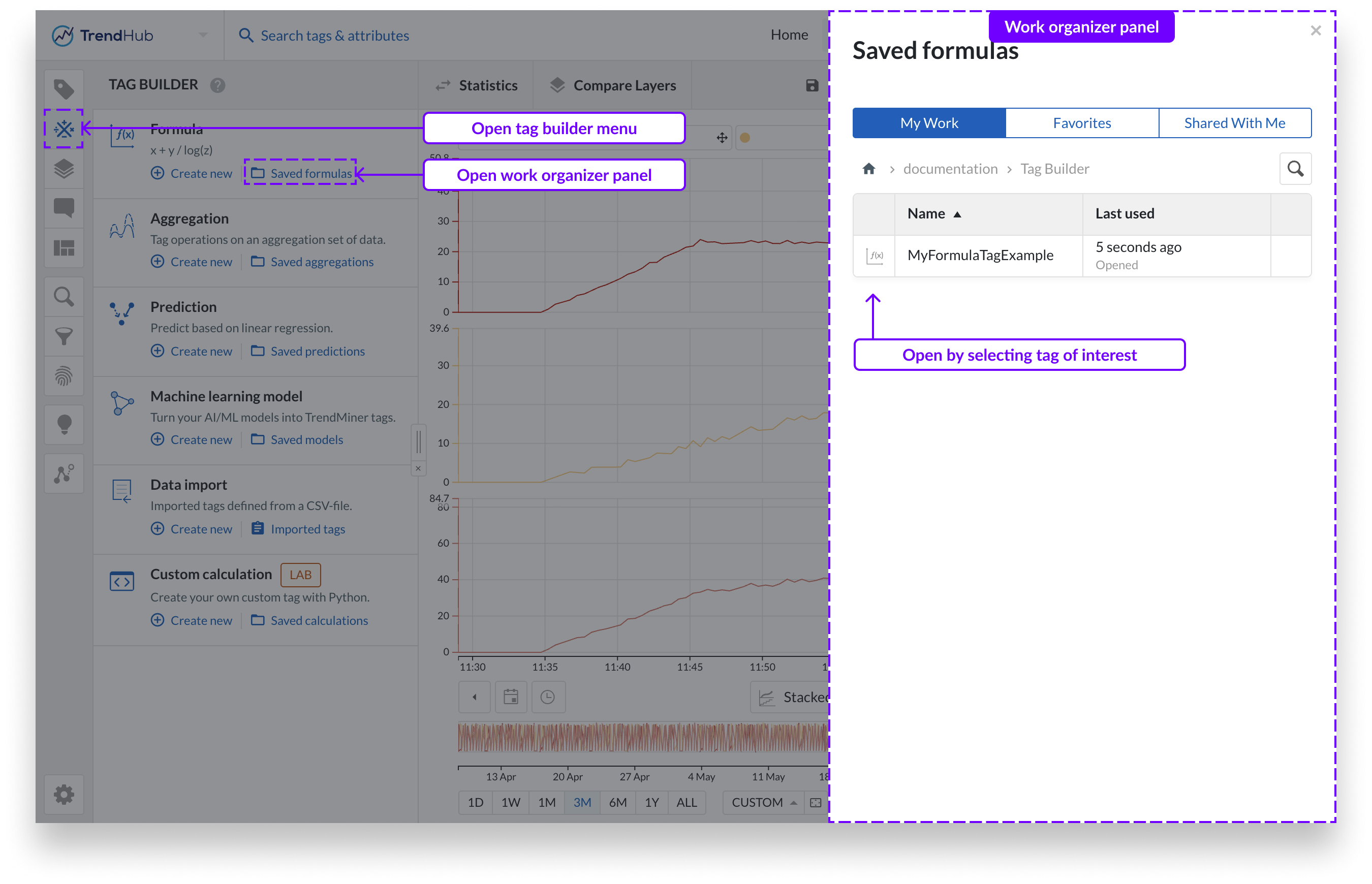Viewport: 1372px width, 884px height.
Task: Switch to the Favorites tab
Action: 1081,123
